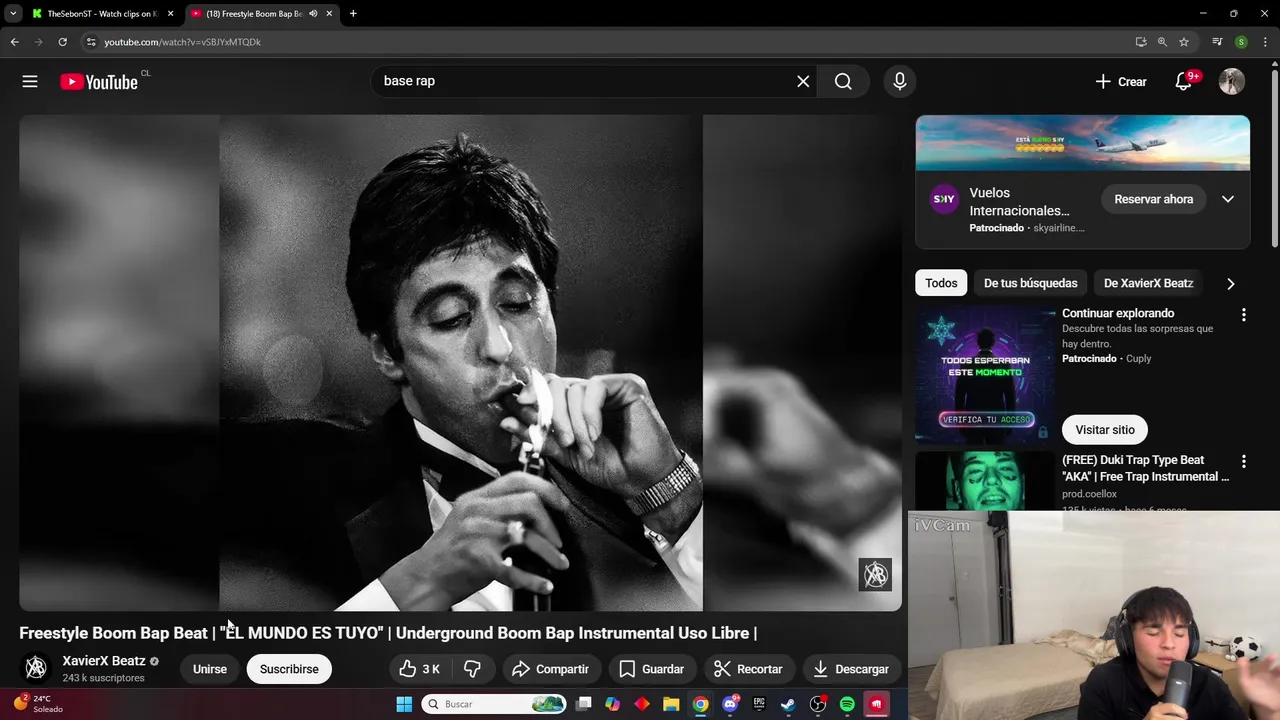Open the Cuply sponsored ad thumbnail
This screenshot has width=1280, height=720.
click(x=985, y=373)
